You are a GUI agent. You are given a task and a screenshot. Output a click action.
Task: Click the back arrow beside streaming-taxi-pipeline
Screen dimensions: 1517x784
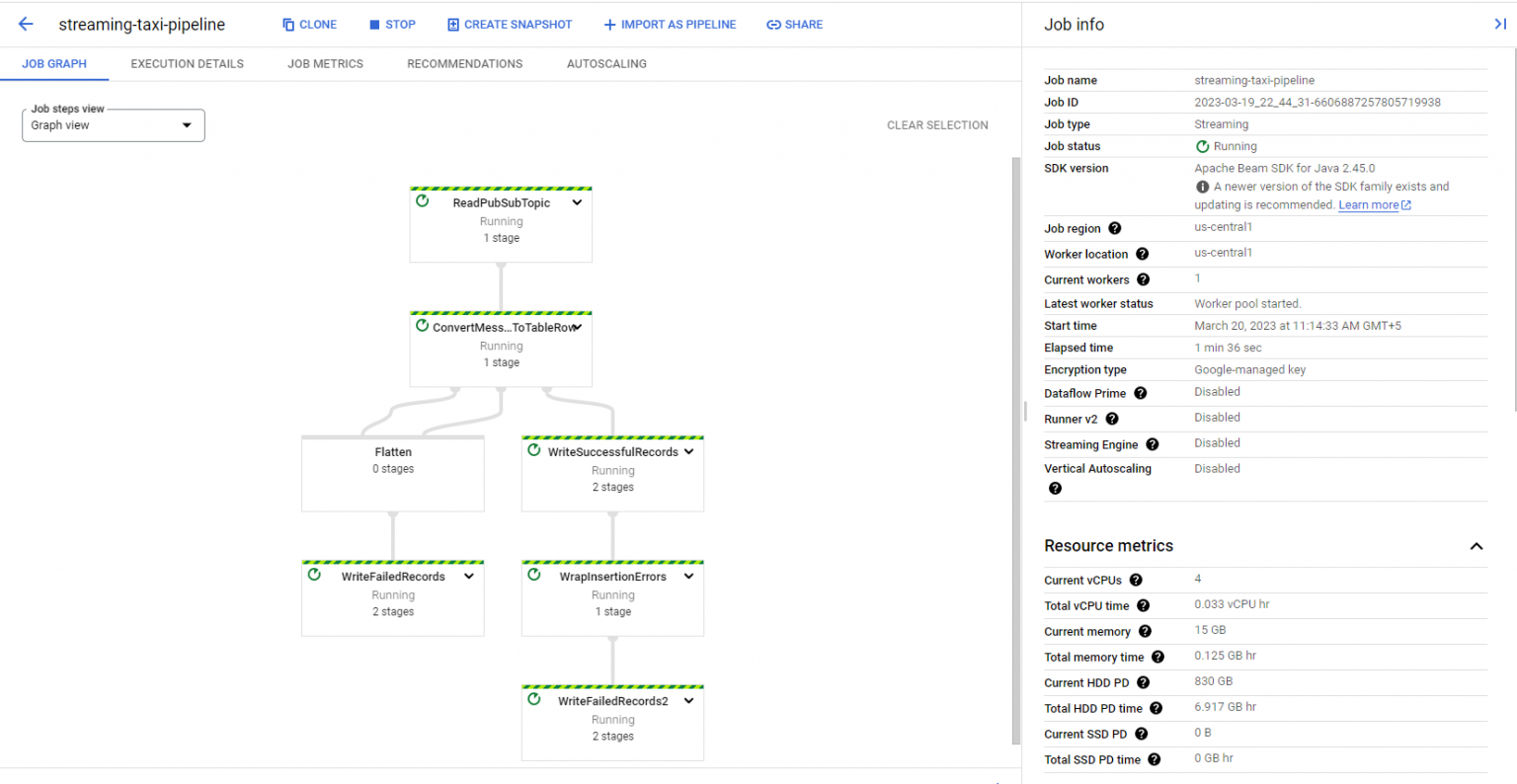pos(26,25)
